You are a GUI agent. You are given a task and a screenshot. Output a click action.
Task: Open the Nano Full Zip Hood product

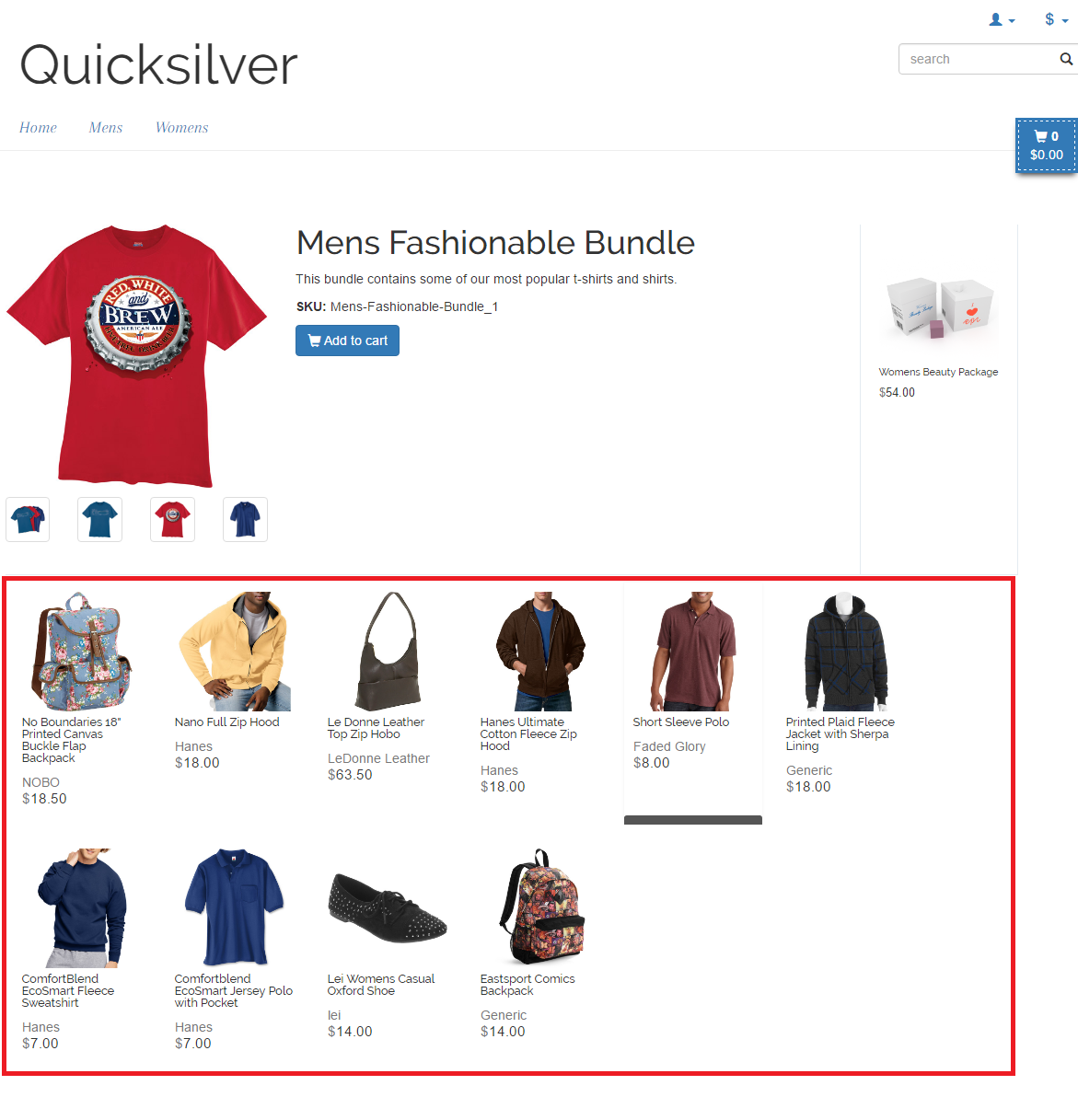226,722
